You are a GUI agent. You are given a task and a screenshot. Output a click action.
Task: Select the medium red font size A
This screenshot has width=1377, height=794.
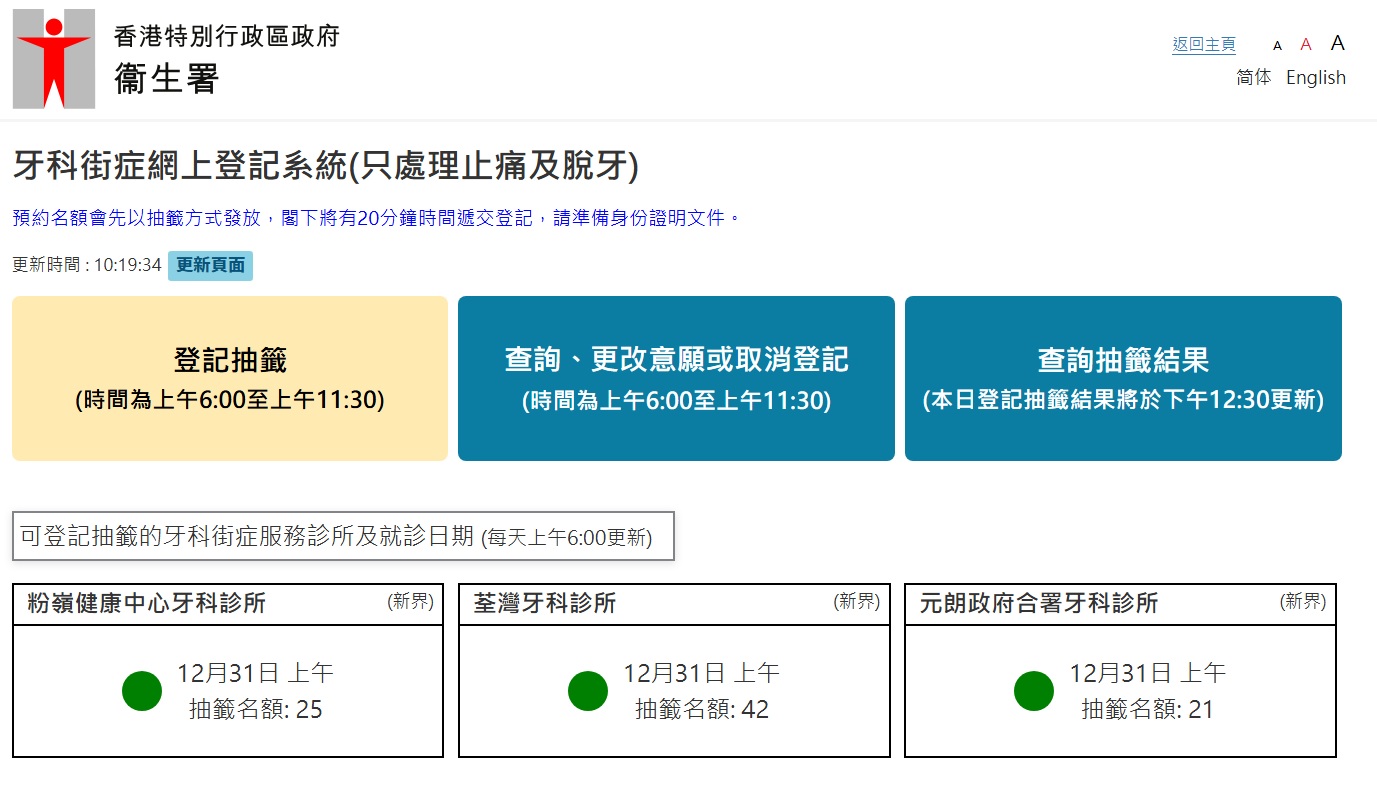1305,44
